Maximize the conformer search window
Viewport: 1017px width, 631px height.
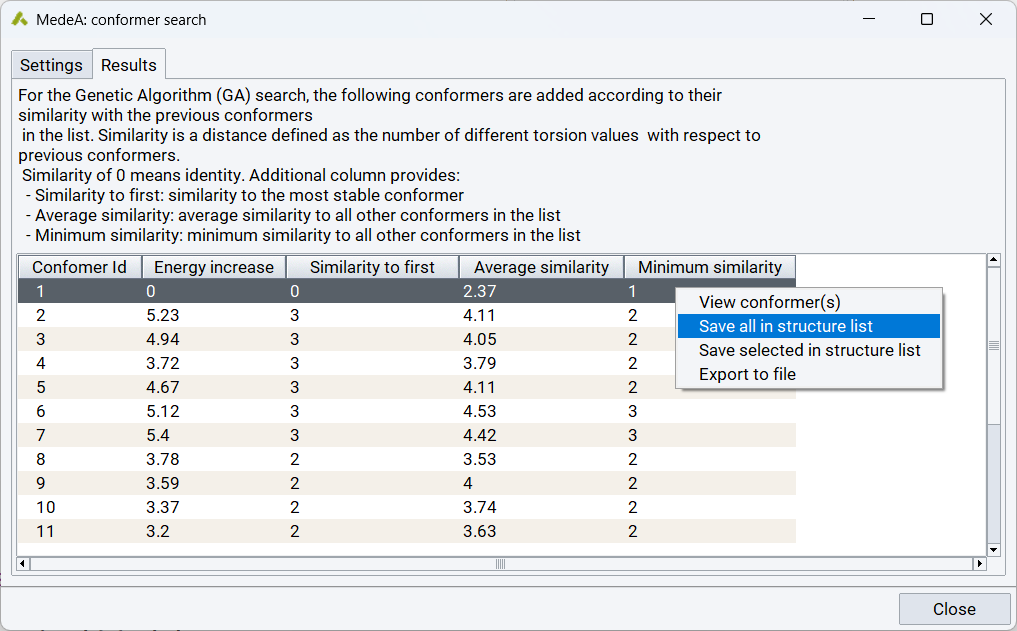tap(927, 19)
